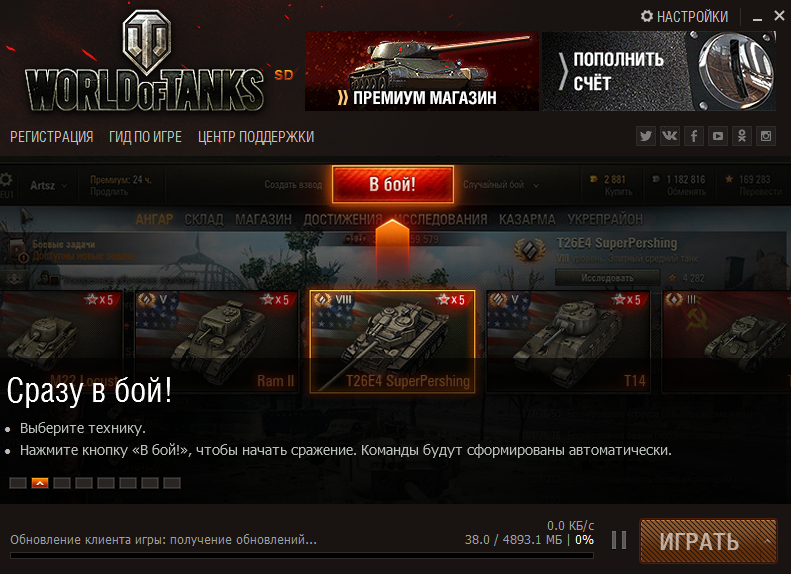This screenshot has width=791, height=574.
Task: Open the VK social network icon
Action: (x=670, y=136)
